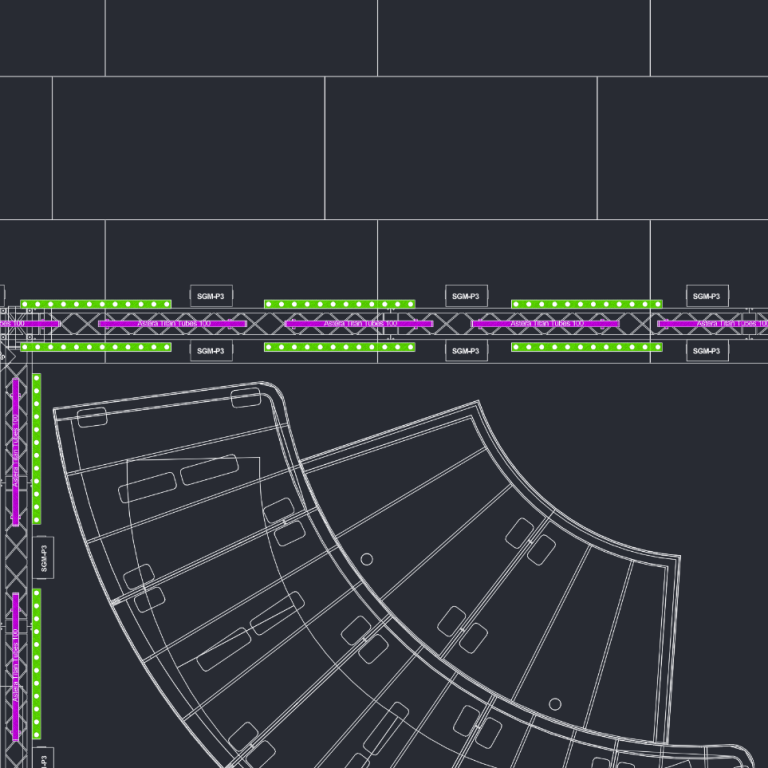Click the upper-middle SGM-P3 fixture box
Screen dimensions: 768x768
[466, 296]
